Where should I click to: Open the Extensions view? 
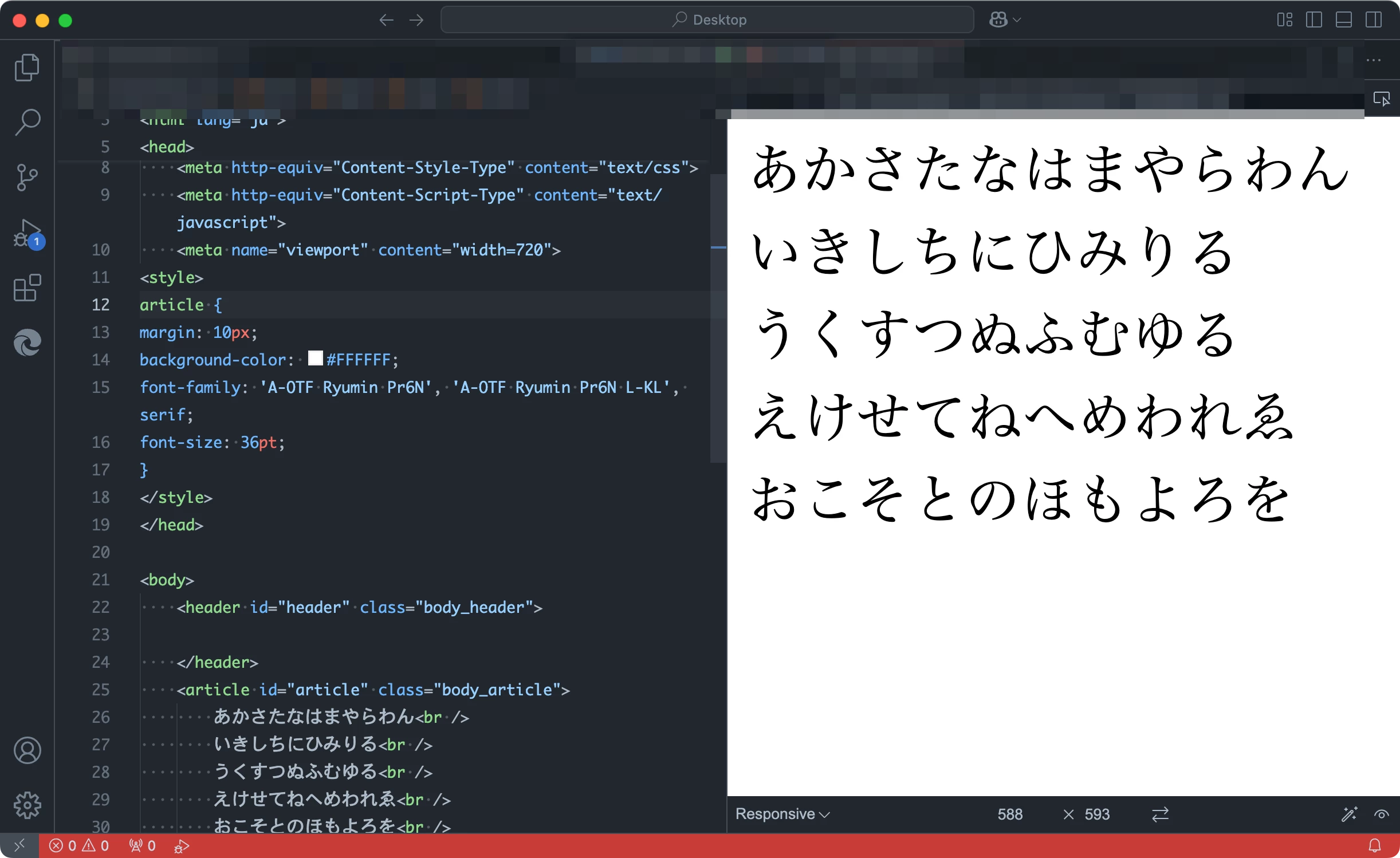coord(27,288)
